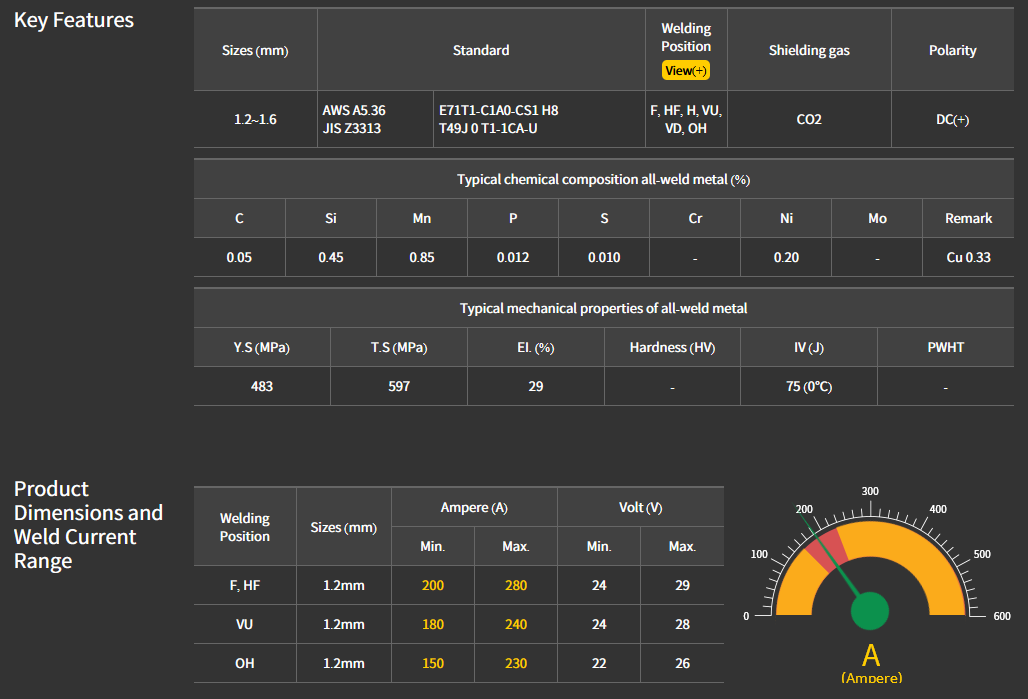Click the 280 max ampere value
1028x699 pixels.
coord(516,585)
